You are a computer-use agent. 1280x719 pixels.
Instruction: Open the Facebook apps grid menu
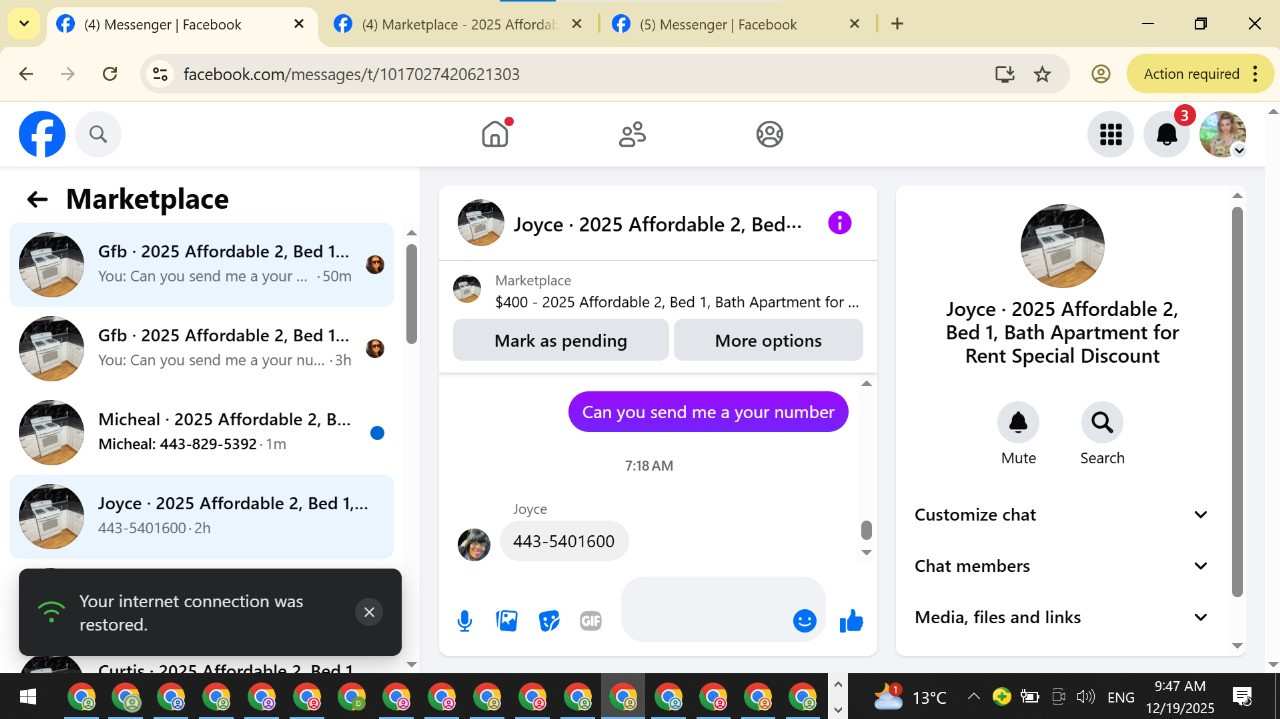click(x=1111, y=134)
